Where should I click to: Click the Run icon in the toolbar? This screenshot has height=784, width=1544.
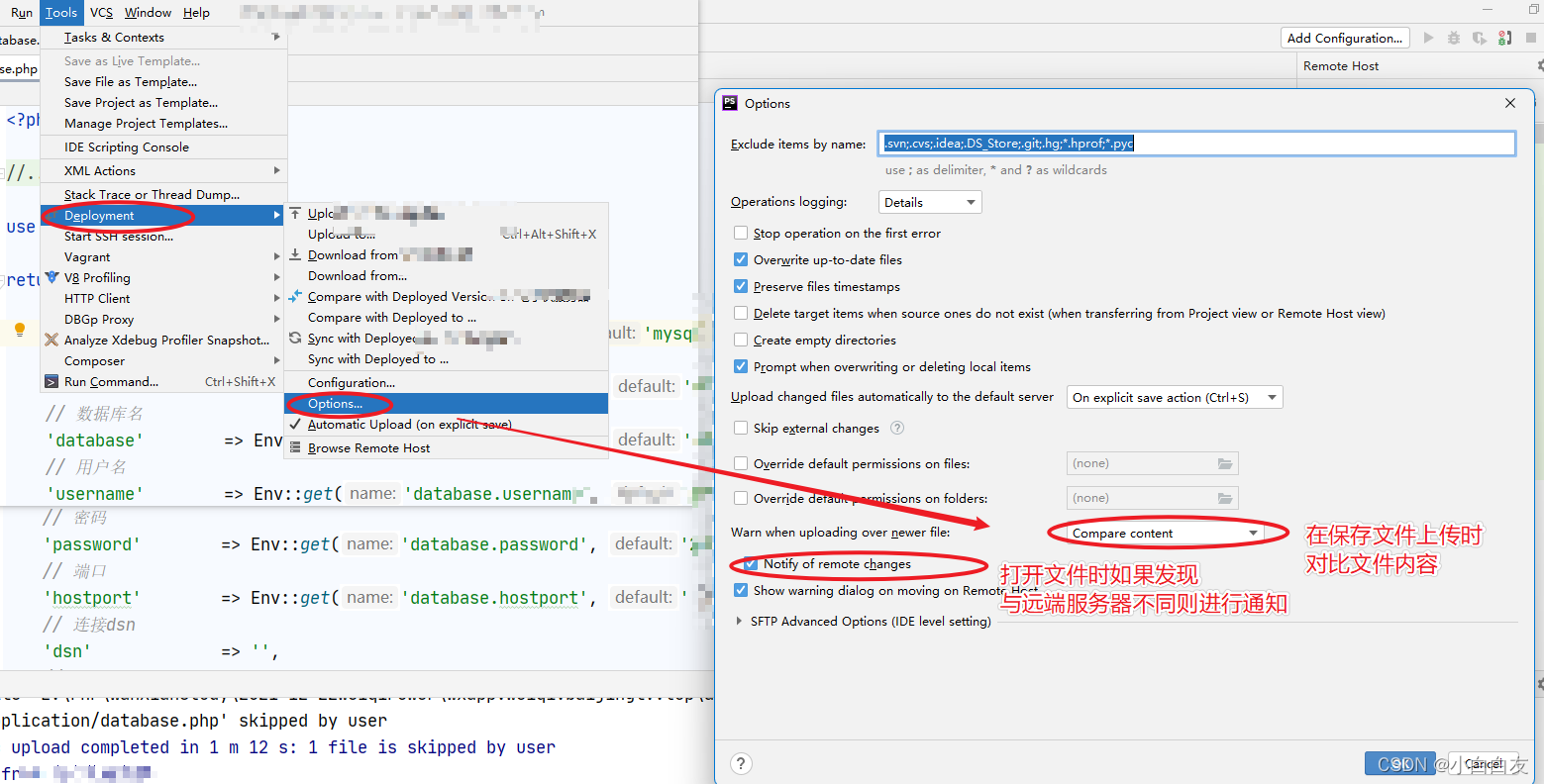pos(1428,38)
